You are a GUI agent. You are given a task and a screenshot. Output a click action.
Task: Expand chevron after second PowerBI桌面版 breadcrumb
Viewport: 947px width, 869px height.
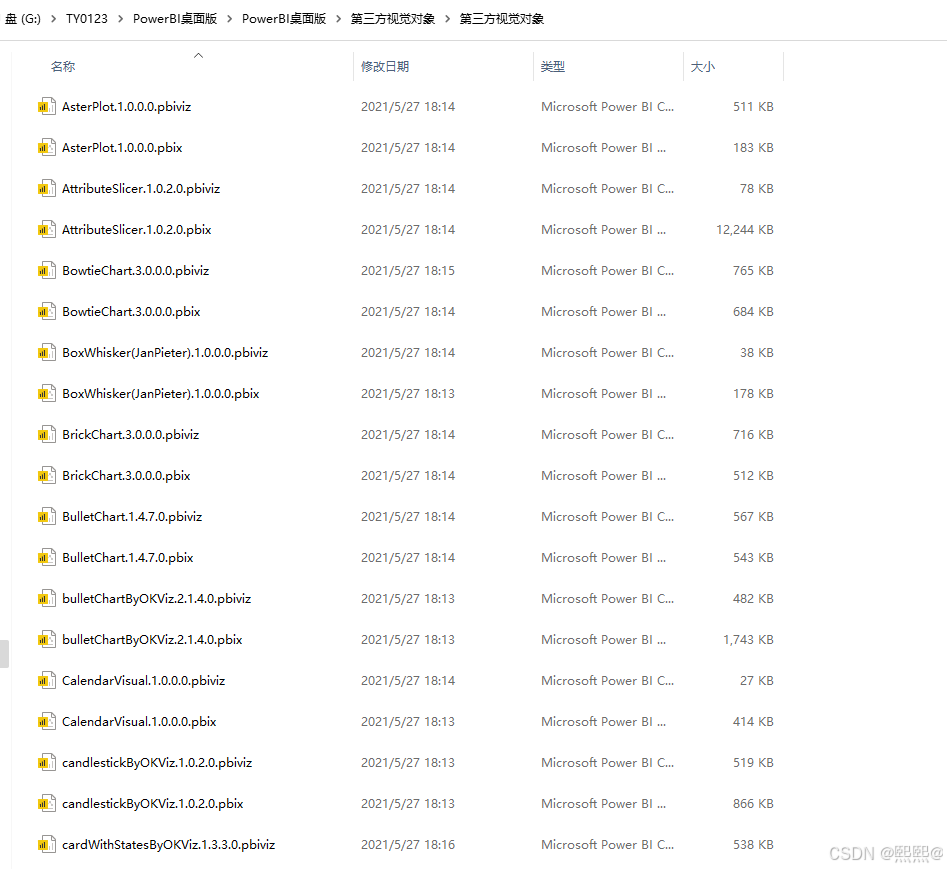point(338,19)
